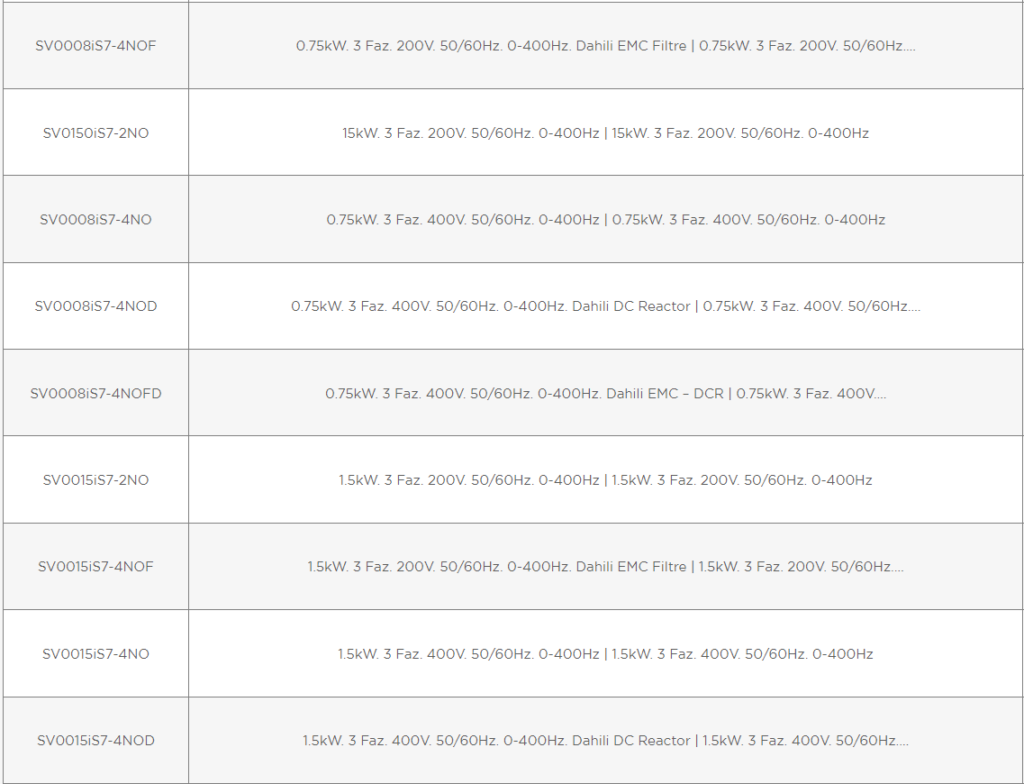Select the SV0015iS7-4NOF model code
Image resolution: width=1024 pixels, height=784 pixels.
click(x=95, y=566)
